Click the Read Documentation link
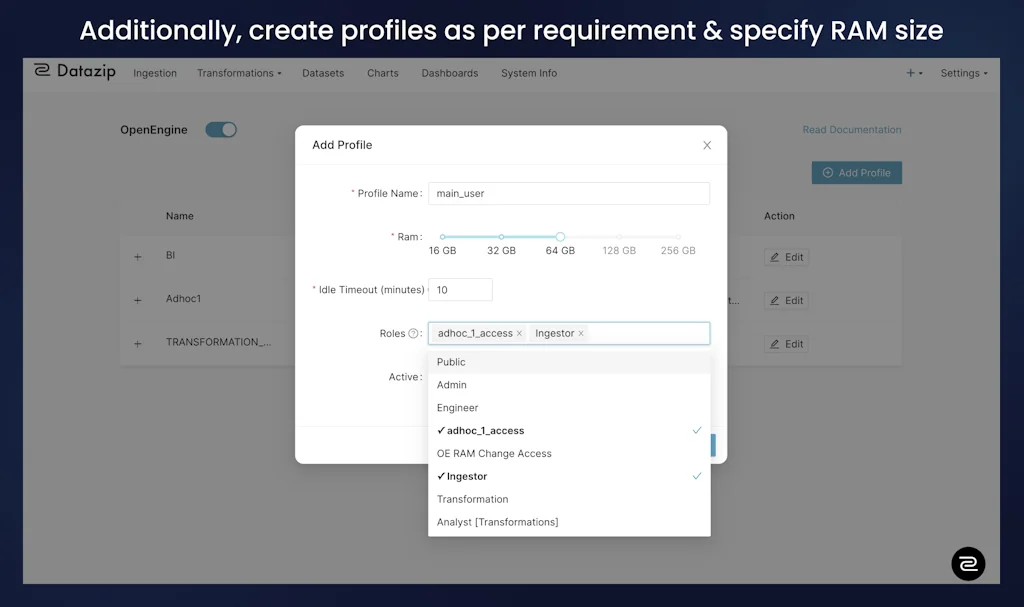This screenshot has width=1024, height=607. coord(851,129)
